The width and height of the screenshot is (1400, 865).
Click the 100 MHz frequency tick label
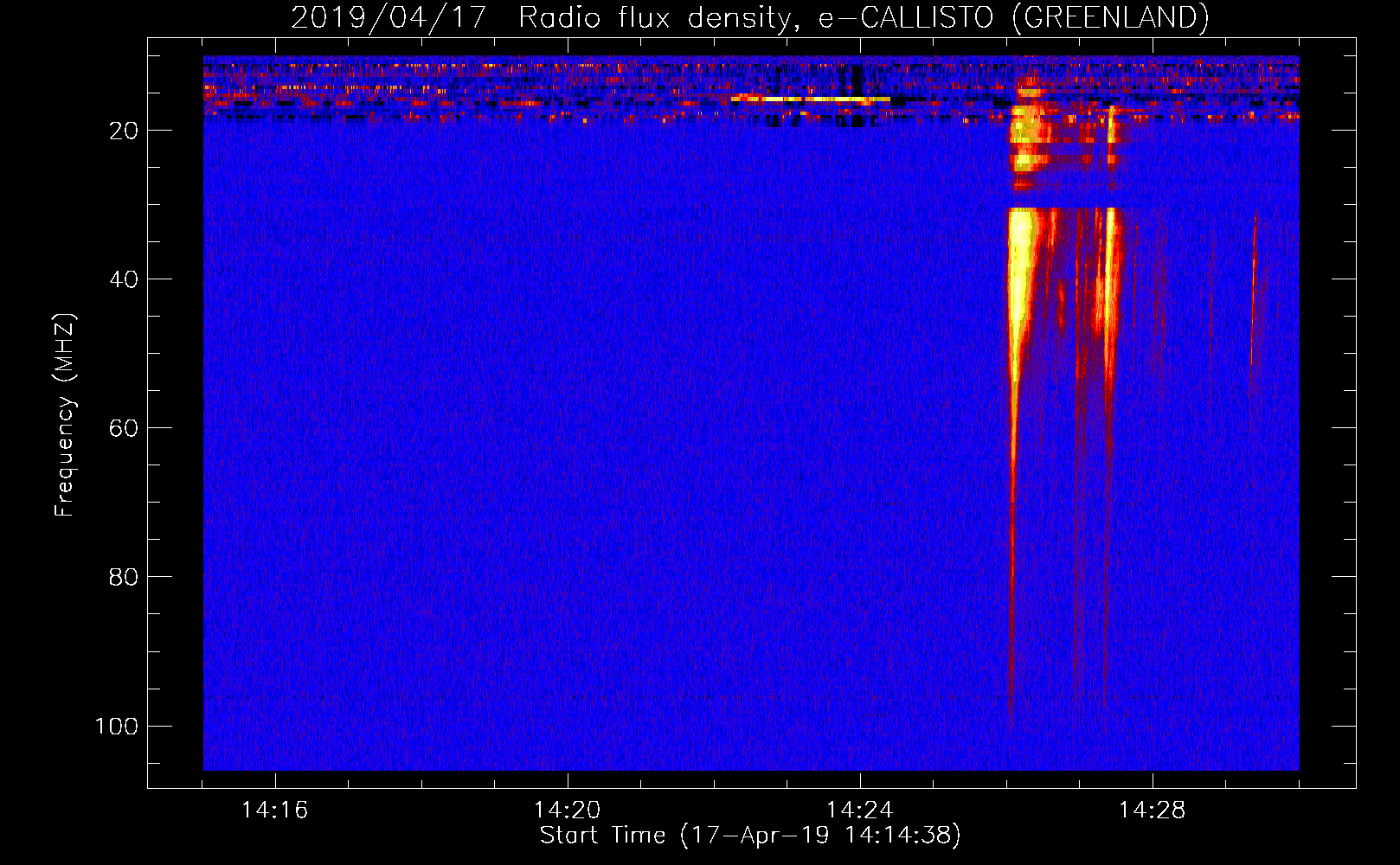pos(117,726)
